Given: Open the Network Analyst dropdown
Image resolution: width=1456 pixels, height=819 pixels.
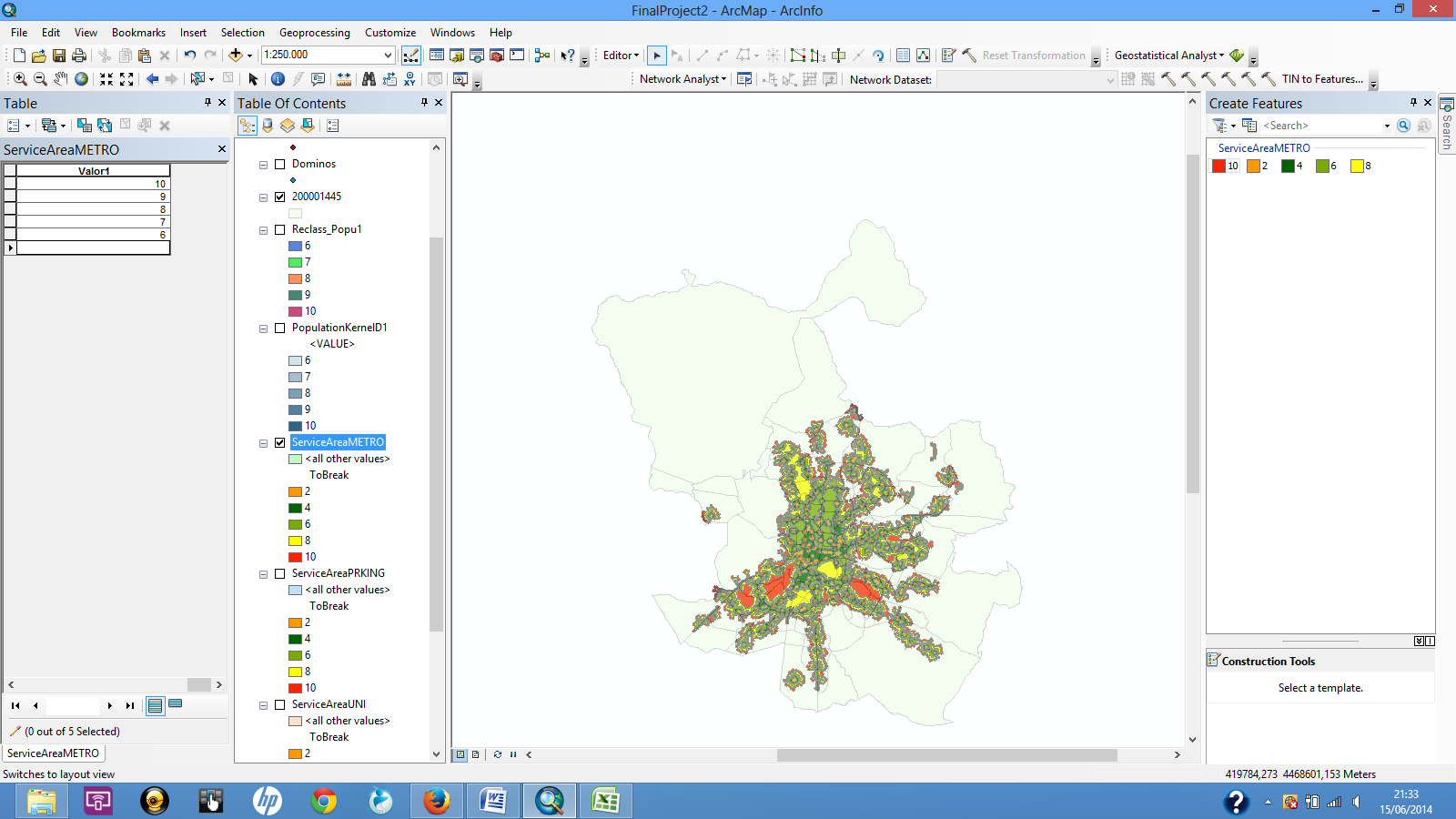Looking at the screenshot, I should point(682,79).
